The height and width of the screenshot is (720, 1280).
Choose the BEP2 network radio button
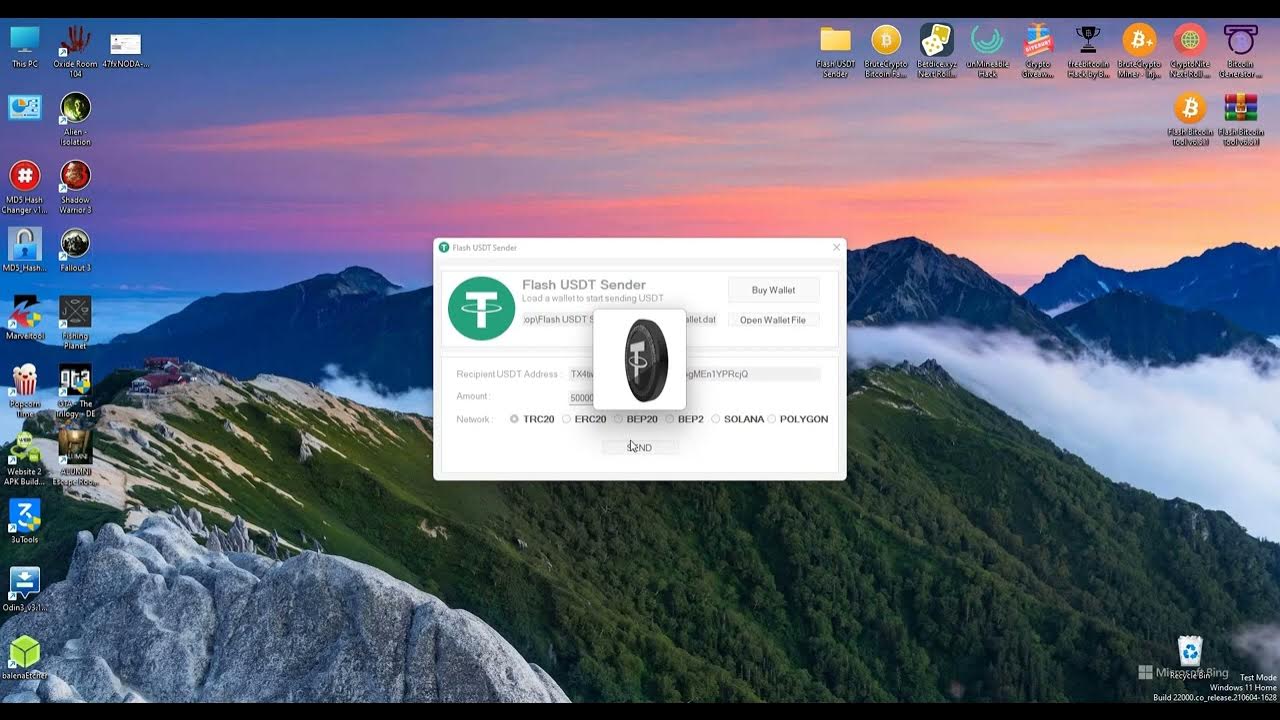tap(685, 419)
